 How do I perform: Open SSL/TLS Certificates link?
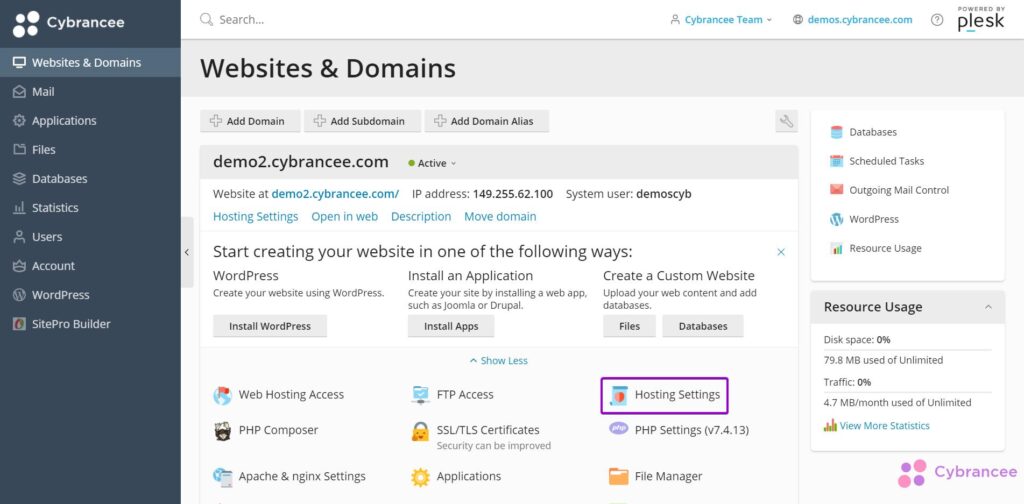tap(488, 430)
